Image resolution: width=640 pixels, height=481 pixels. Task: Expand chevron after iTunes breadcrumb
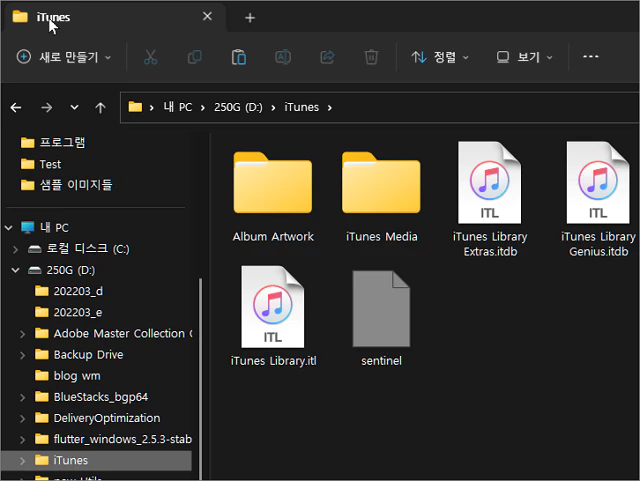[330, 108]
